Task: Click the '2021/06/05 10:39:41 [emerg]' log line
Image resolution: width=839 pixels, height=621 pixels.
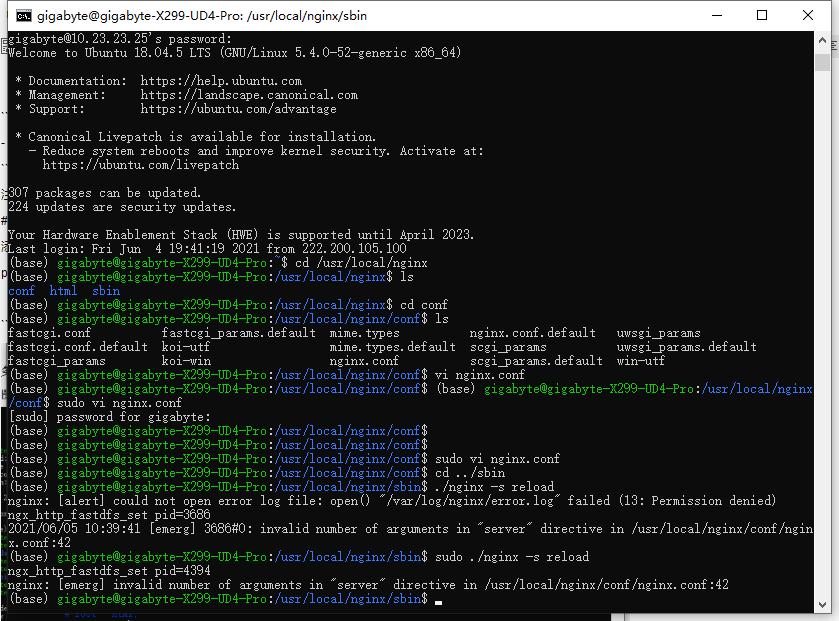Action: 410,535
